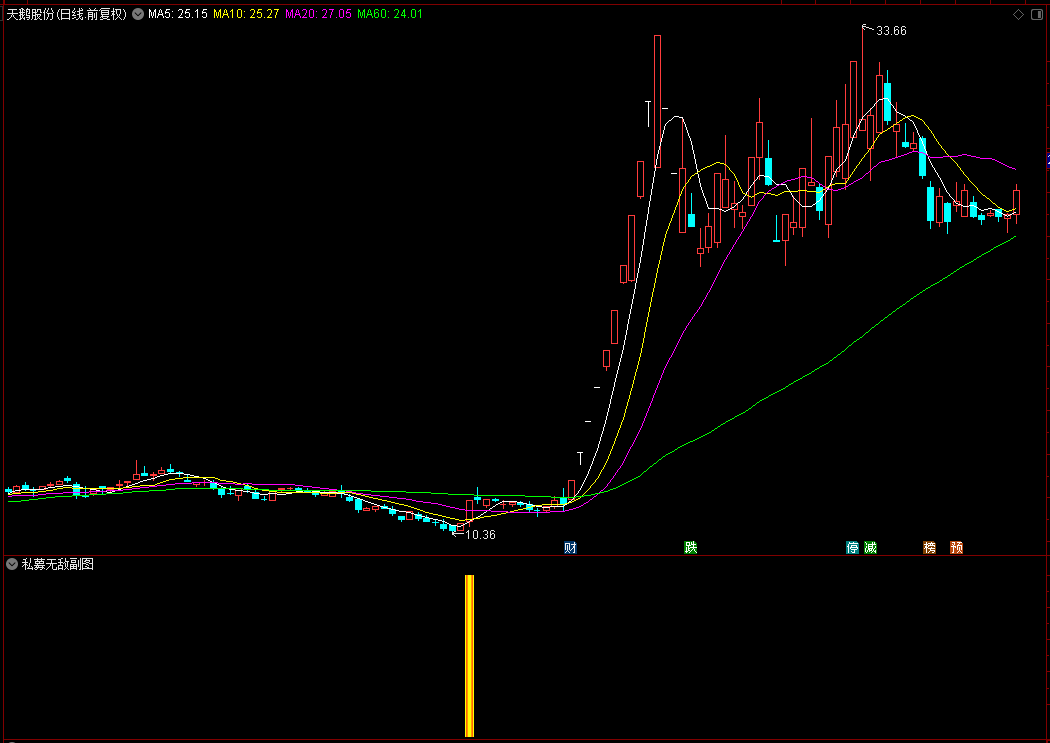Click the 10.36 low price annotation
This screenshot has width=1050, height=743.
(x=480, y=535)
